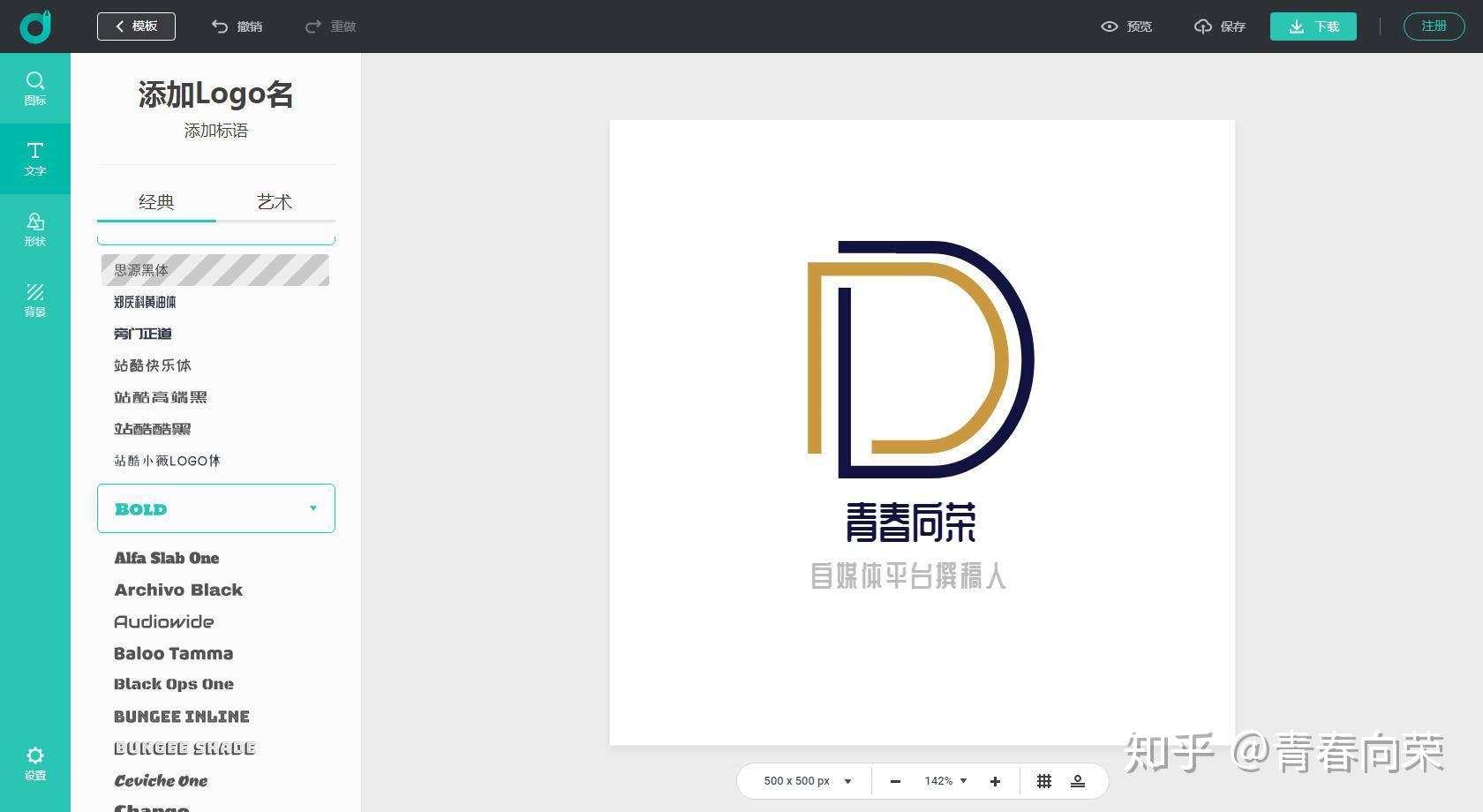Open the 图标 panel in the sidebar

(x=34, y=88)
